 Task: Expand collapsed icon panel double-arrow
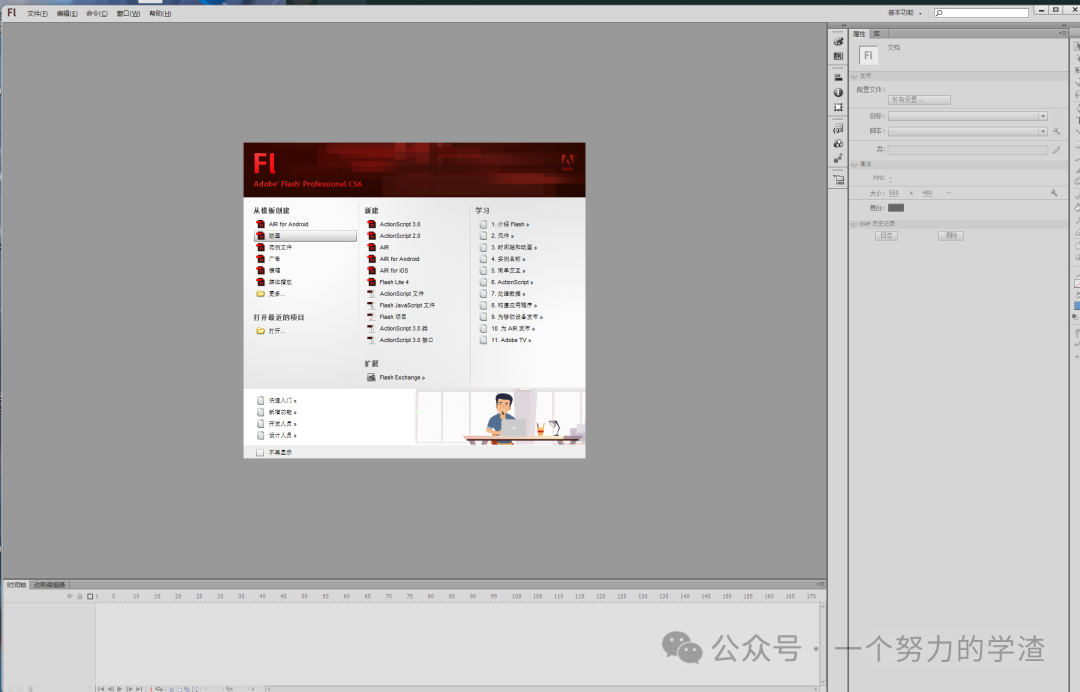842,27
